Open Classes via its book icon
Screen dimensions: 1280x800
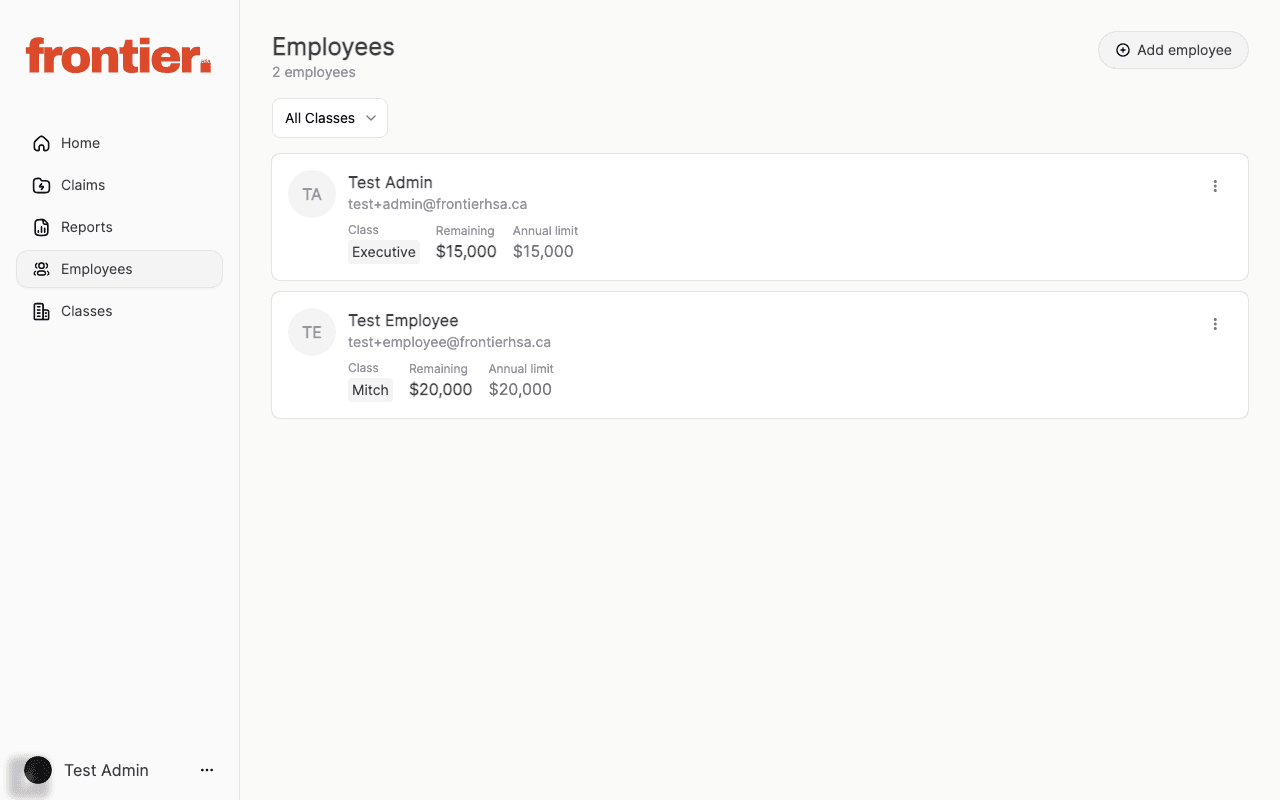tap(40, 311)
